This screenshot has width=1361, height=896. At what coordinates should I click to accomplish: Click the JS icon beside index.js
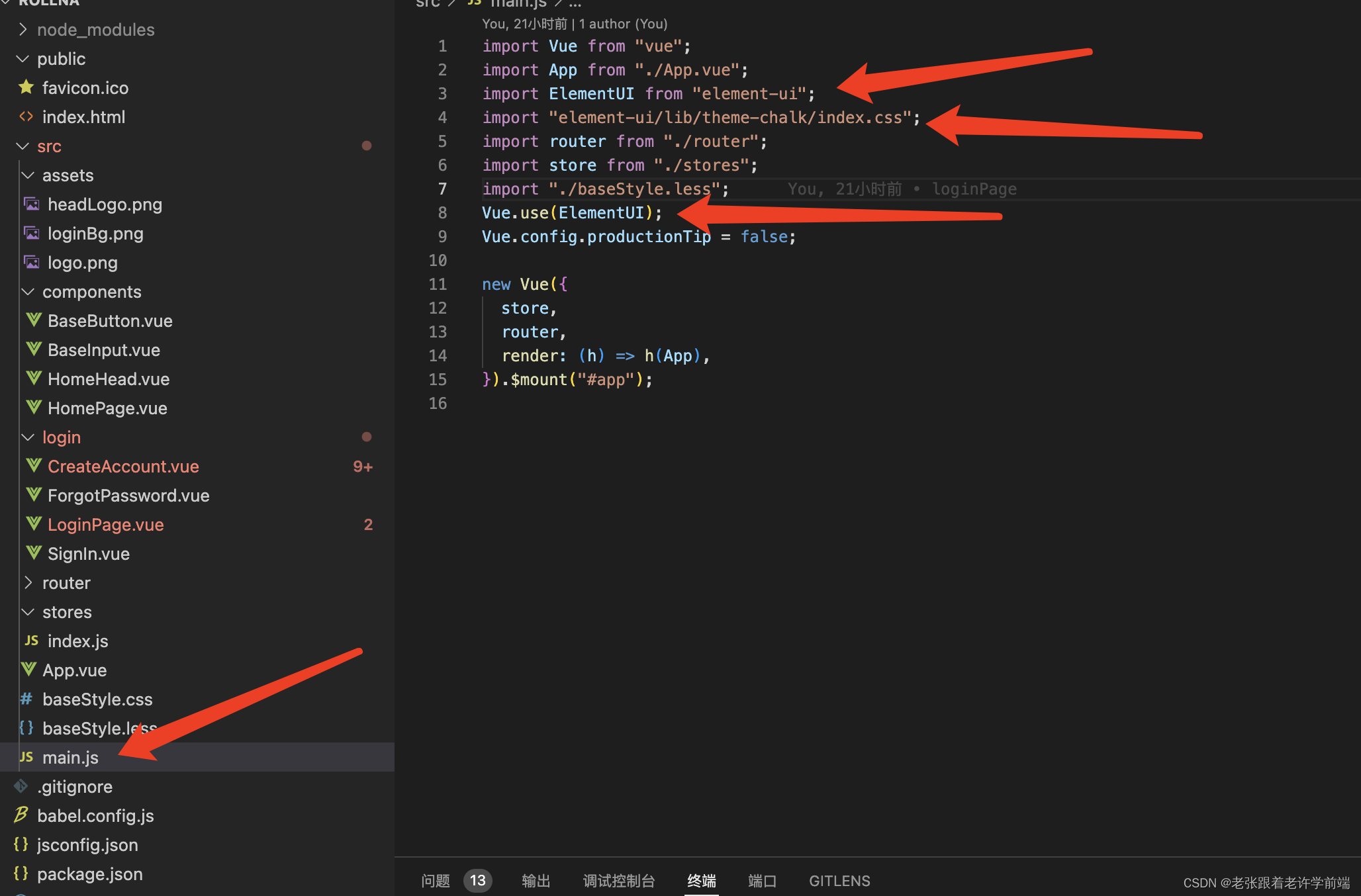point(32,641)
